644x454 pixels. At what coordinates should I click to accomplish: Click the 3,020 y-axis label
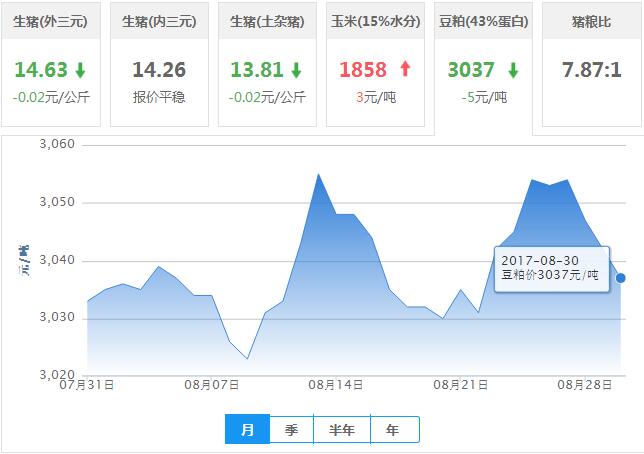pyautogui.click(x=57, y=373)
